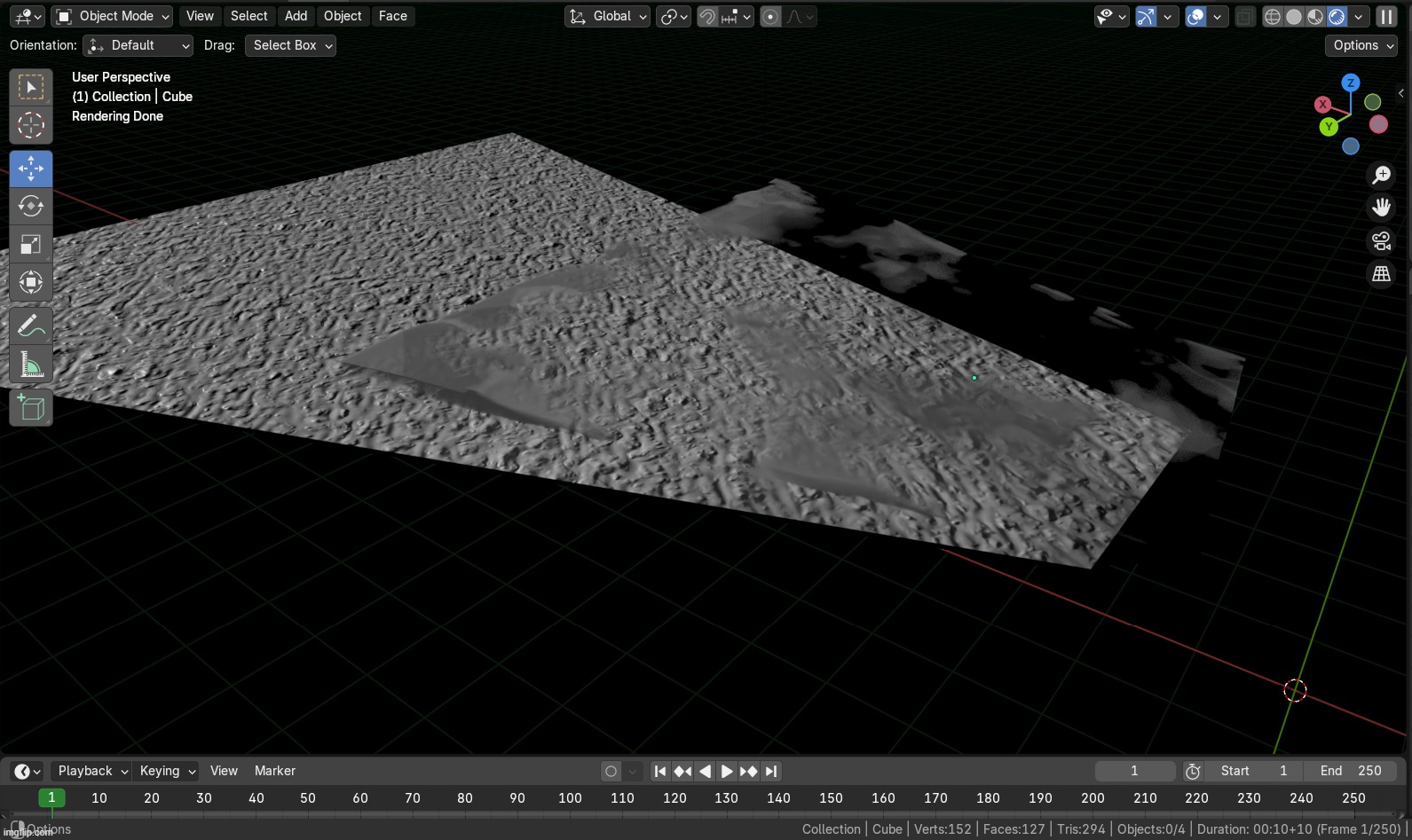Toggle snapping magnet
Screen dimensions: 1412x840
[x=707, y=17]
